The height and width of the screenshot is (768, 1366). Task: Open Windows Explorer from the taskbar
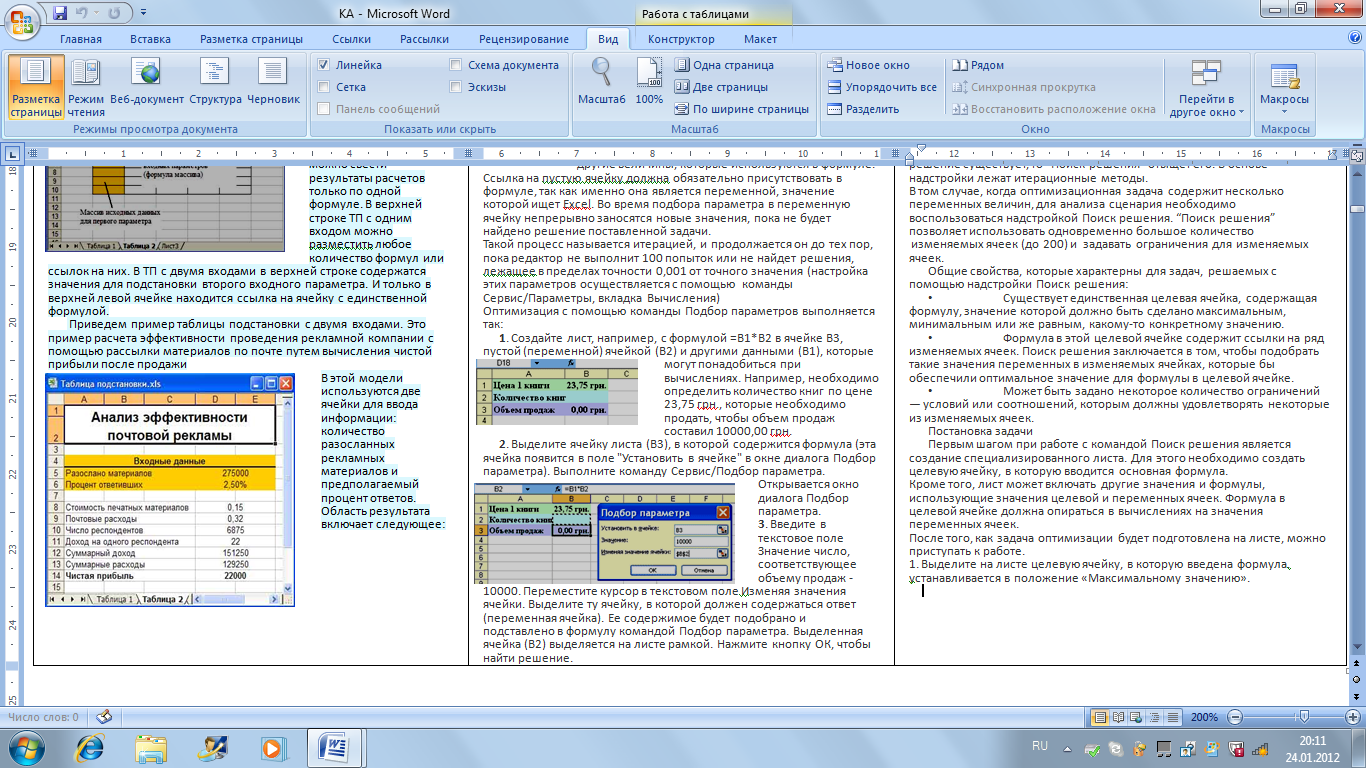152,747
